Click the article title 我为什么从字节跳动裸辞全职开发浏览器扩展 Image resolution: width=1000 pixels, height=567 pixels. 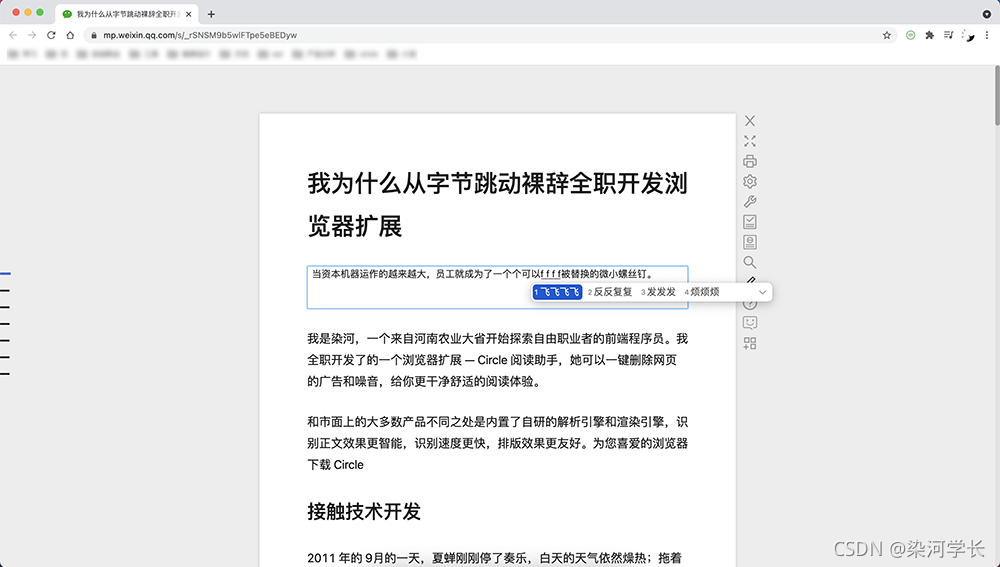click(497, 205)
